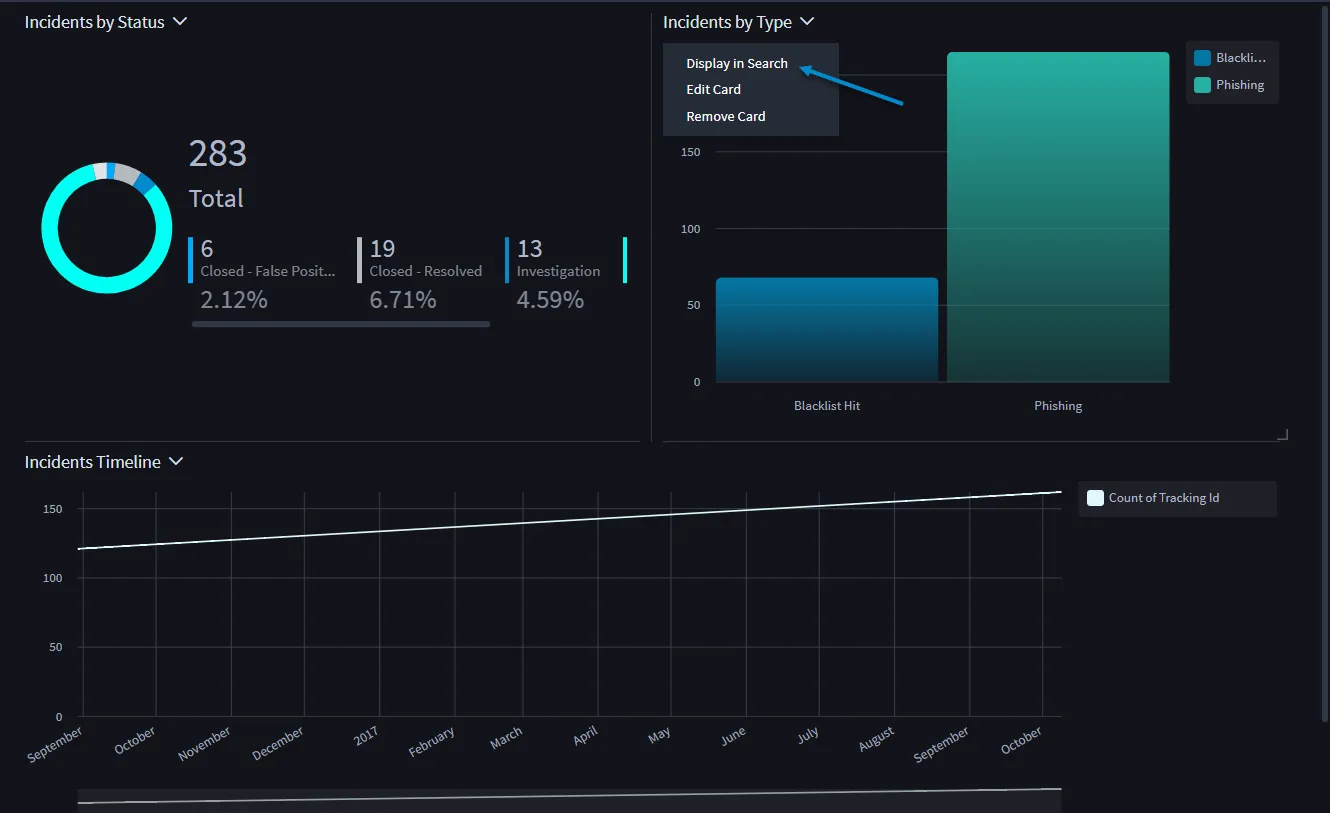The image size is (1330, 814).
Task: Click the tall Phishing bar
Action: pos(1058,217)
